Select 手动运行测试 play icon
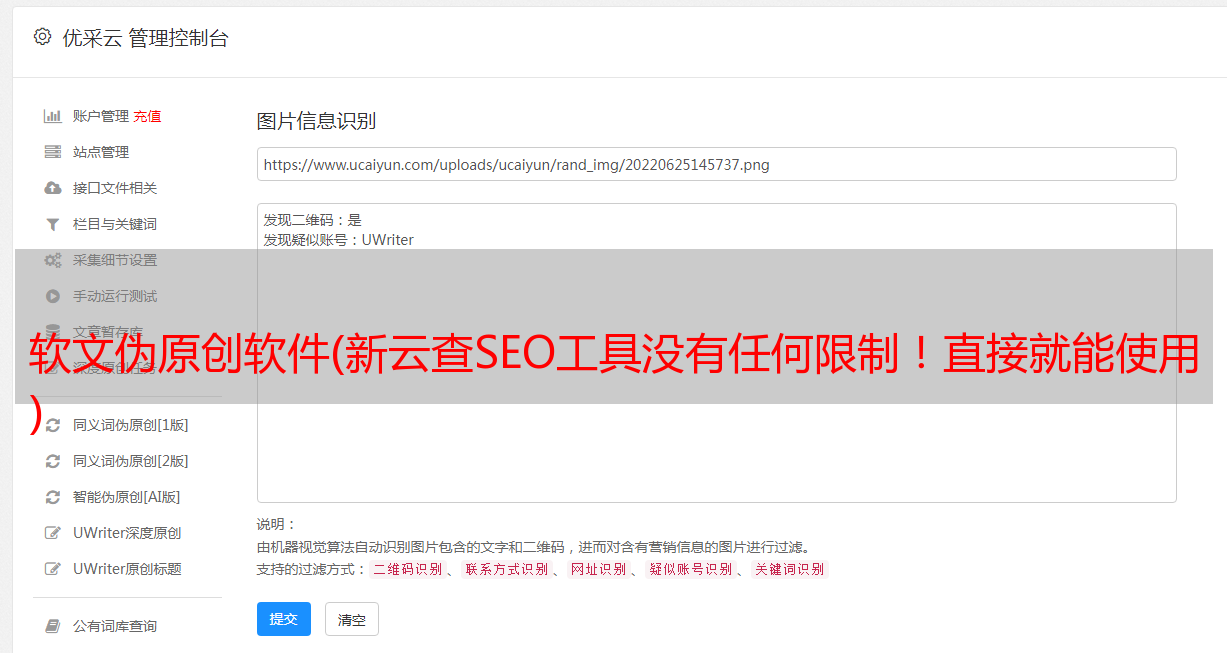The width and height of the screenshot is (1227, 653). (x=53, y=296)
